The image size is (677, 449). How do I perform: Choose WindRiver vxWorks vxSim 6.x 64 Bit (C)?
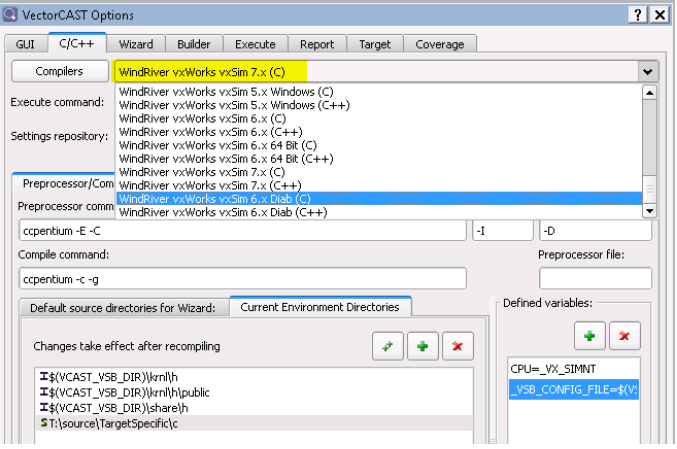pos(379,145)
